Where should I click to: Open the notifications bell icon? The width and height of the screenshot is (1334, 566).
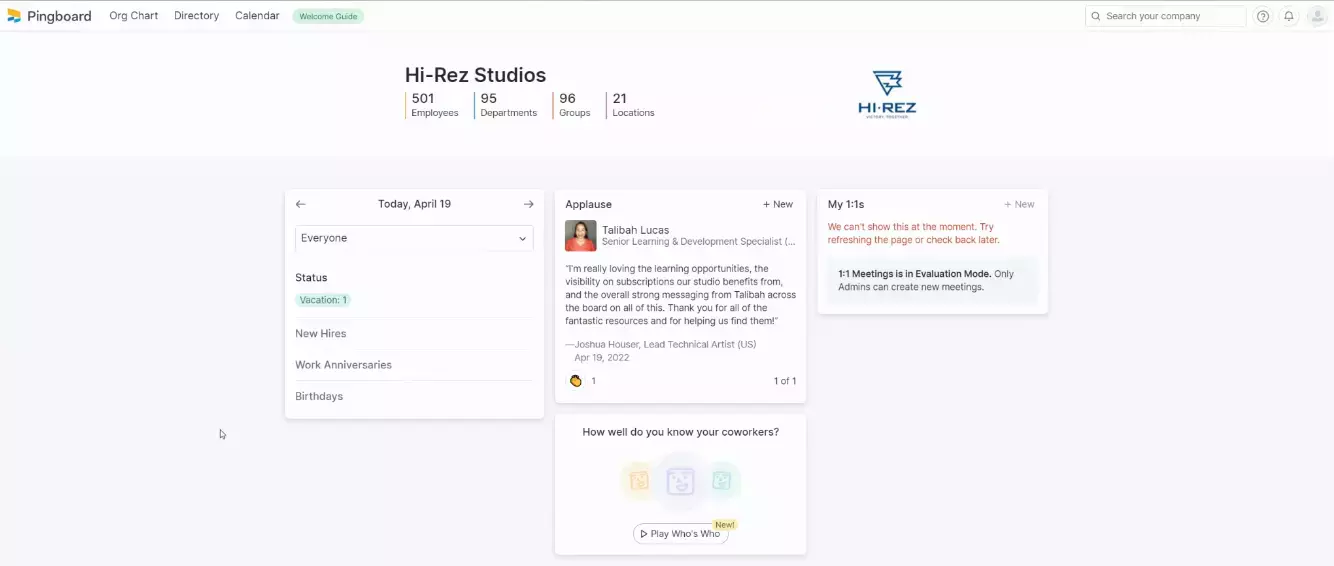(x=1289, y=16)
